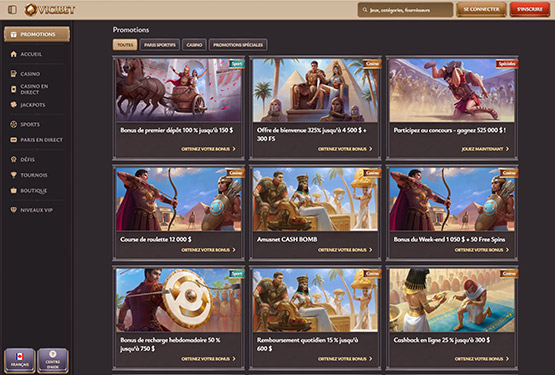Click the S'inscrire button
The width and height of the screenshot is (555, 375).
point(530,10)
